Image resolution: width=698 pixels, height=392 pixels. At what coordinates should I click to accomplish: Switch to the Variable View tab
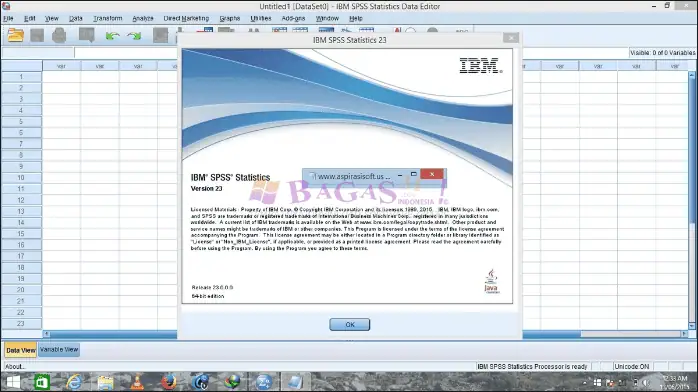pyautogui.click(x=59, y=350)
